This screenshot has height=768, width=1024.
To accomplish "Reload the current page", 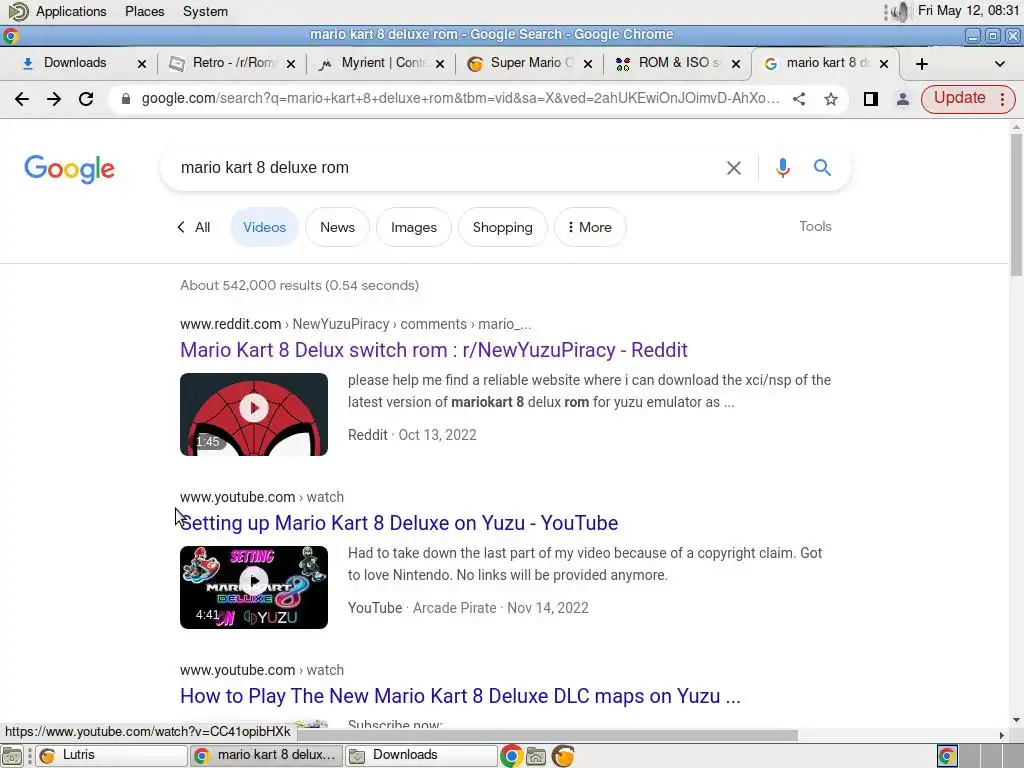I will (86, 99).
